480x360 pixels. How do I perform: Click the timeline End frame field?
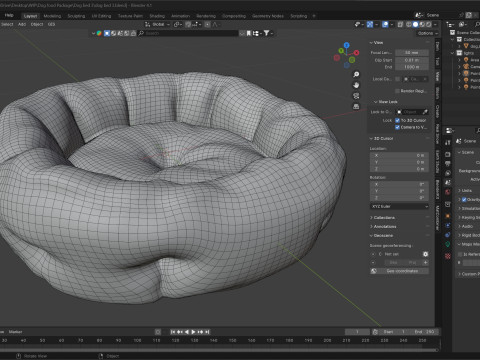click(x=424, y=332)
